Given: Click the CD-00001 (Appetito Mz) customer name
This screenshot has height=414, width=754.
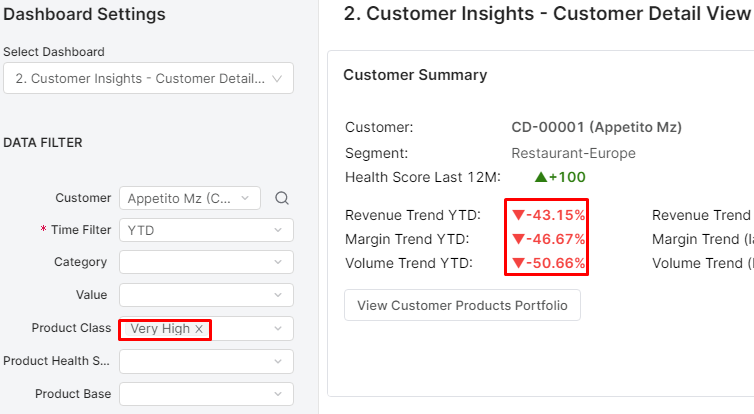Looking at the screenshot, I should [x=596, y=128].
